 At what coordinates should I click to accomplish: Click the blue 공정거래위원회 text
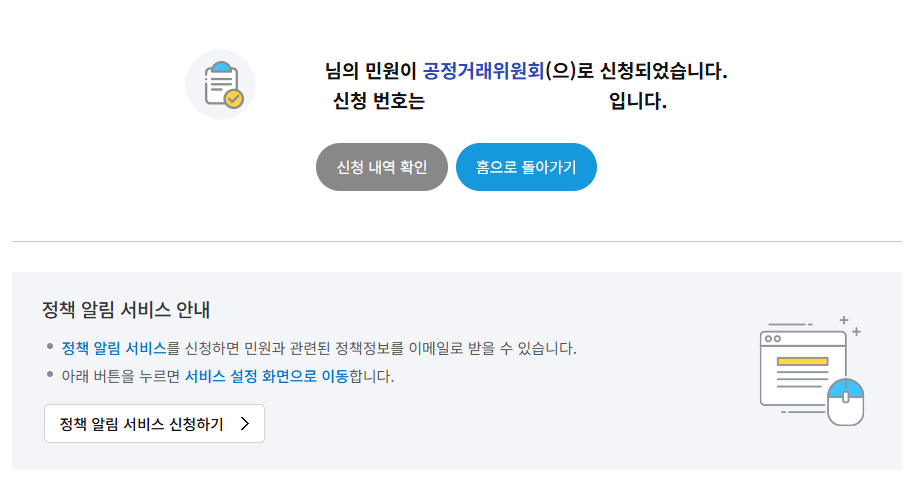(483, 71)
